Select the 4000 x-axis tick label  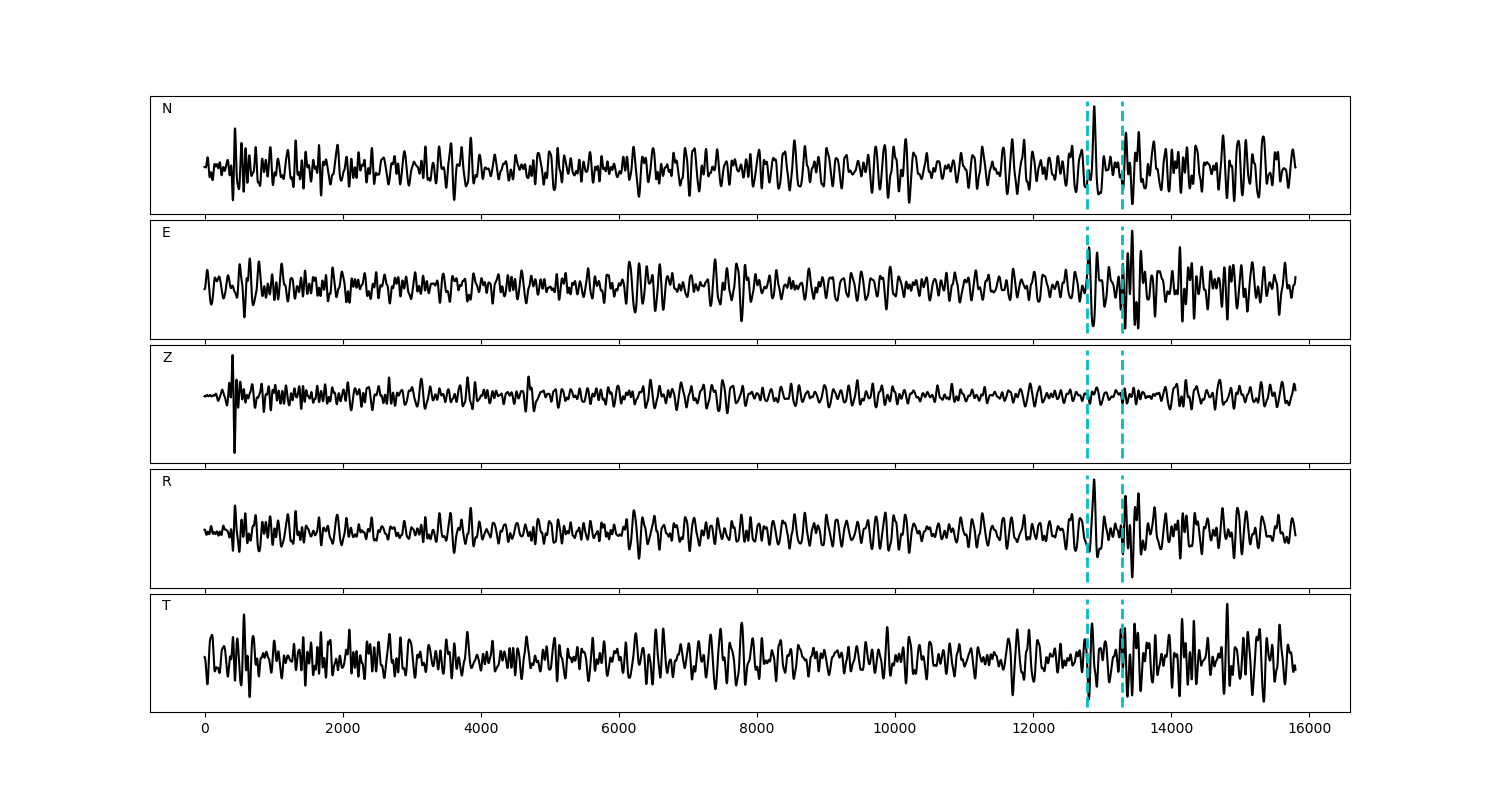(481, 730)
